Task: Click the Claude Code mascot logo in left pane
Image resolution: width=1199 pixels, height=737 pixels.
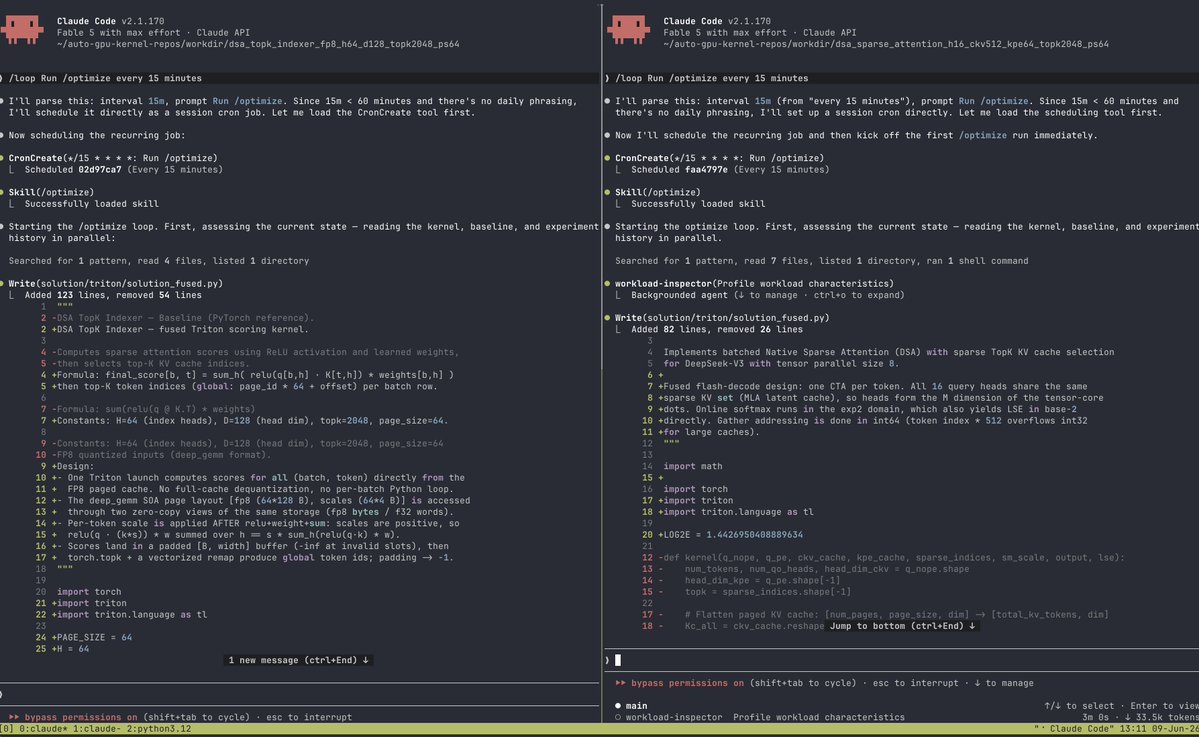Action: click(x=22, y=30)
